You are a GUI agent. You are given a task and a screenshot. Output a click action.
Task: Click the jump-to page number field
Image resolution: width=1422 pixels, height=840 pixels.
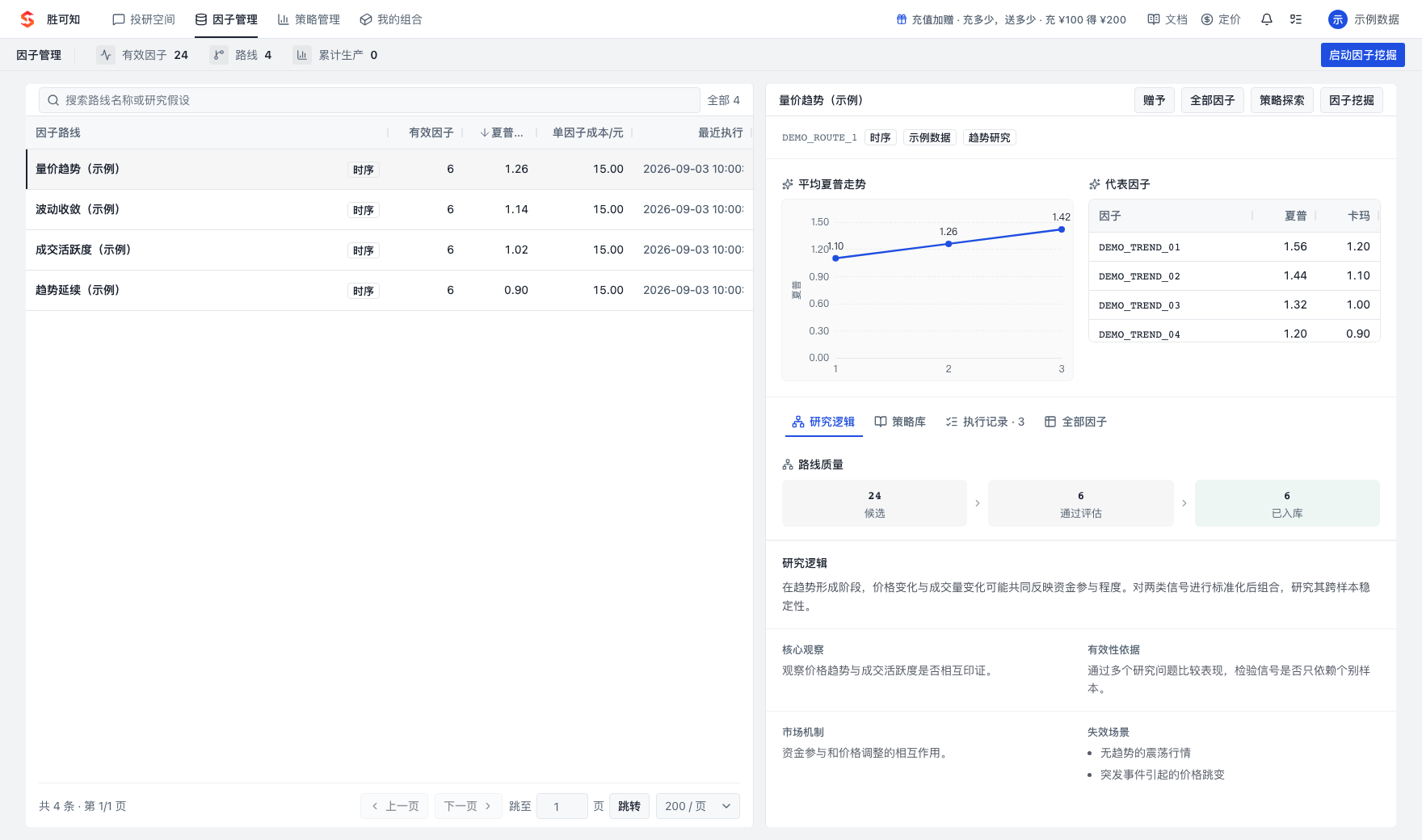tap(562, 806)
